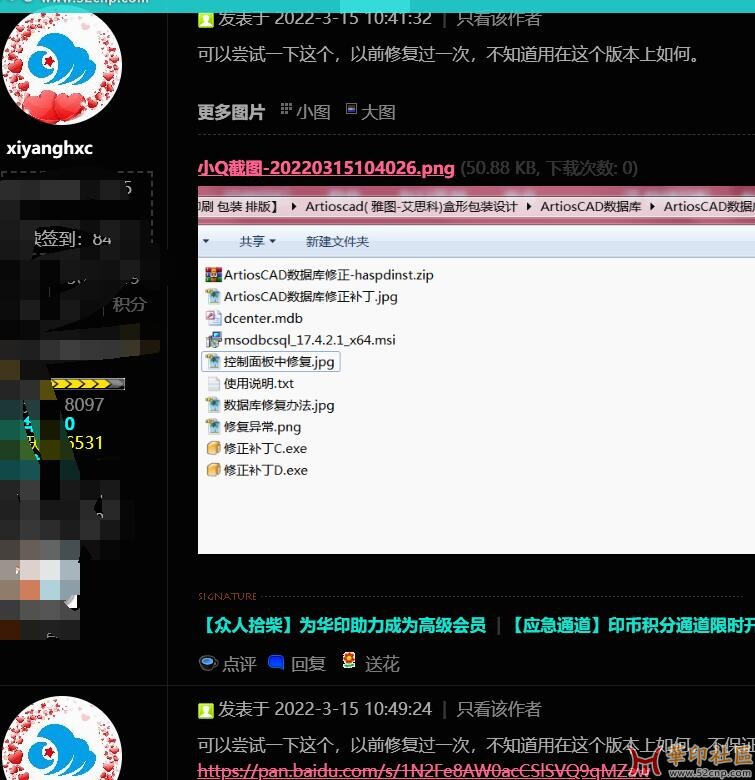Click the flower icon beside 送花
Screen dimensions: 755x780
pos(349,661)
